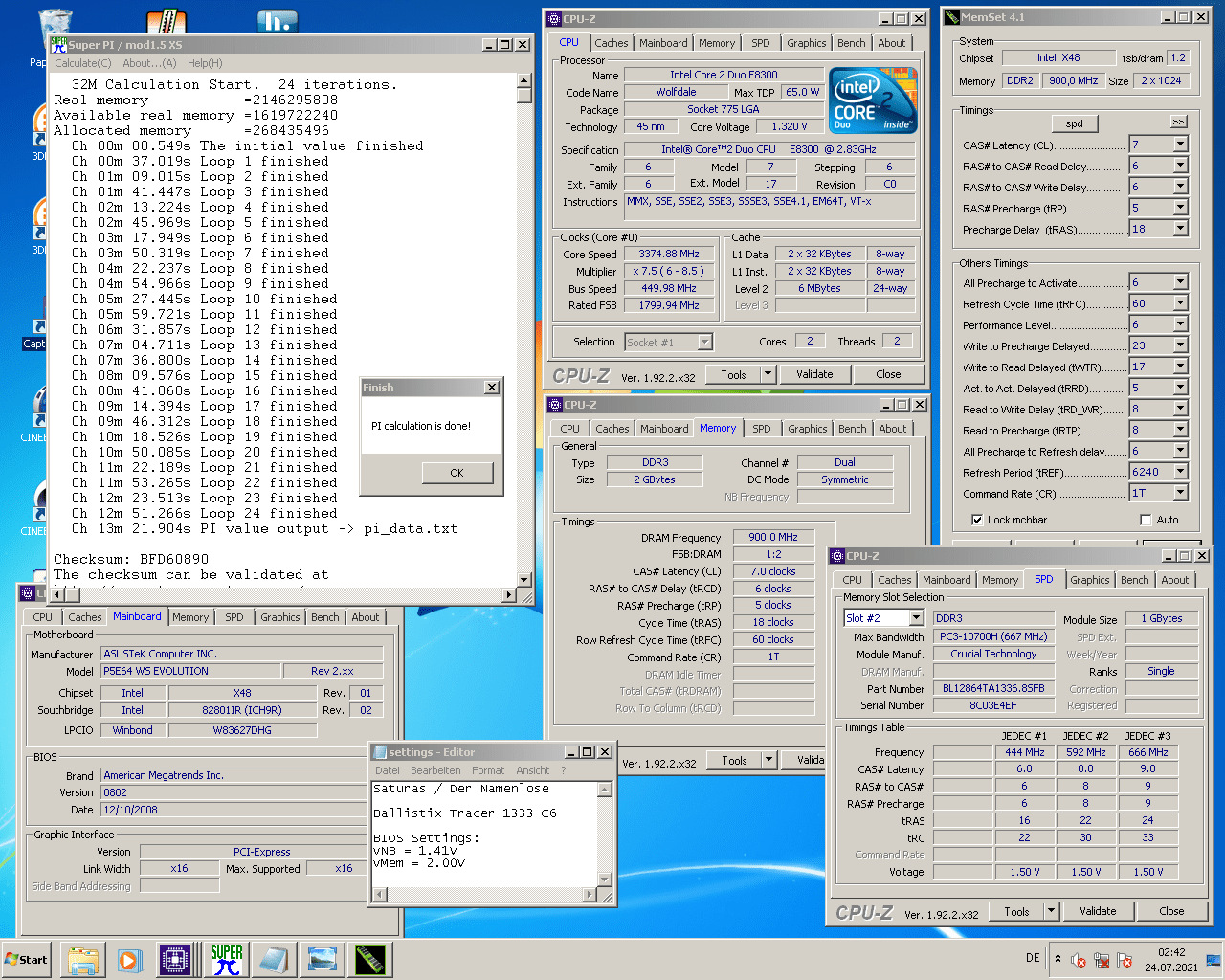Open Command Rate (CR) dropdown in MemSet
Image resolution: width=1225 pixels, height=980 pixels.
(1180, 493)
